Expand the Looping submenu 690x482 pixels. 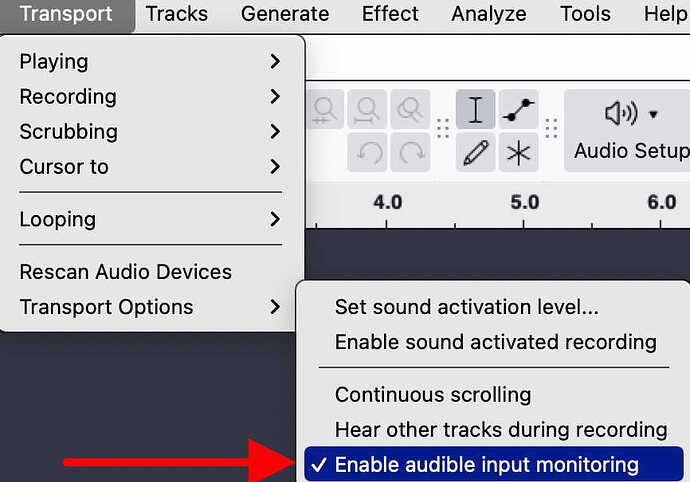point(150,219)
